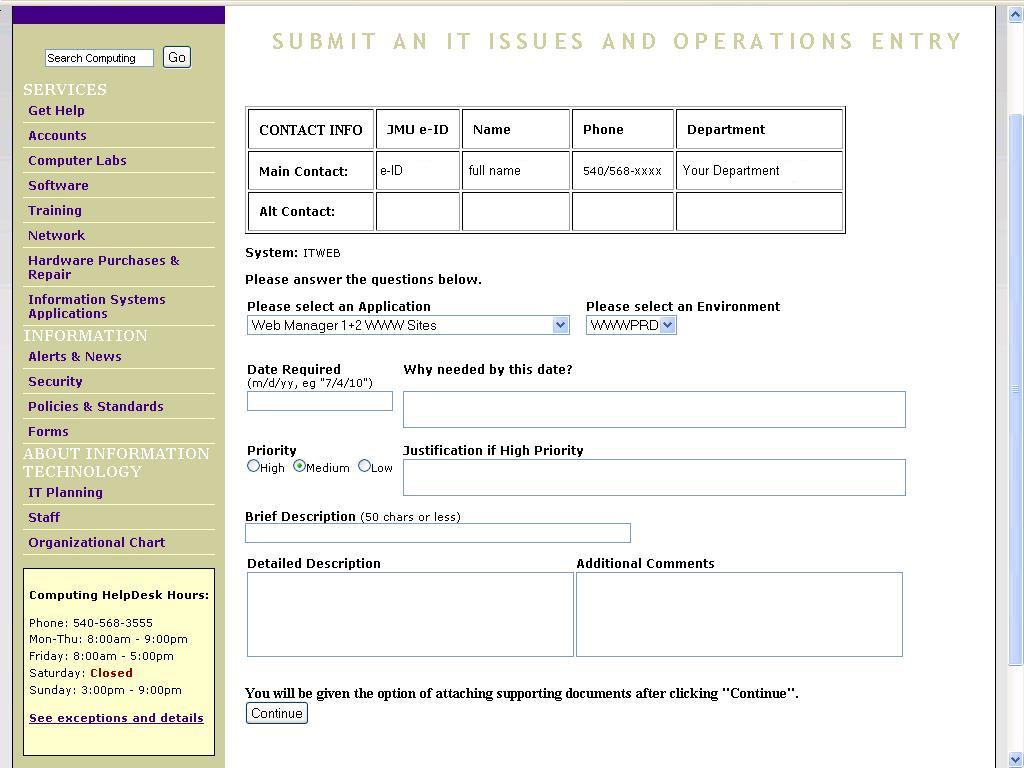Click Main Contact department field
Viewport: 1024px width, 768px height.
click(x=759, y=170)
